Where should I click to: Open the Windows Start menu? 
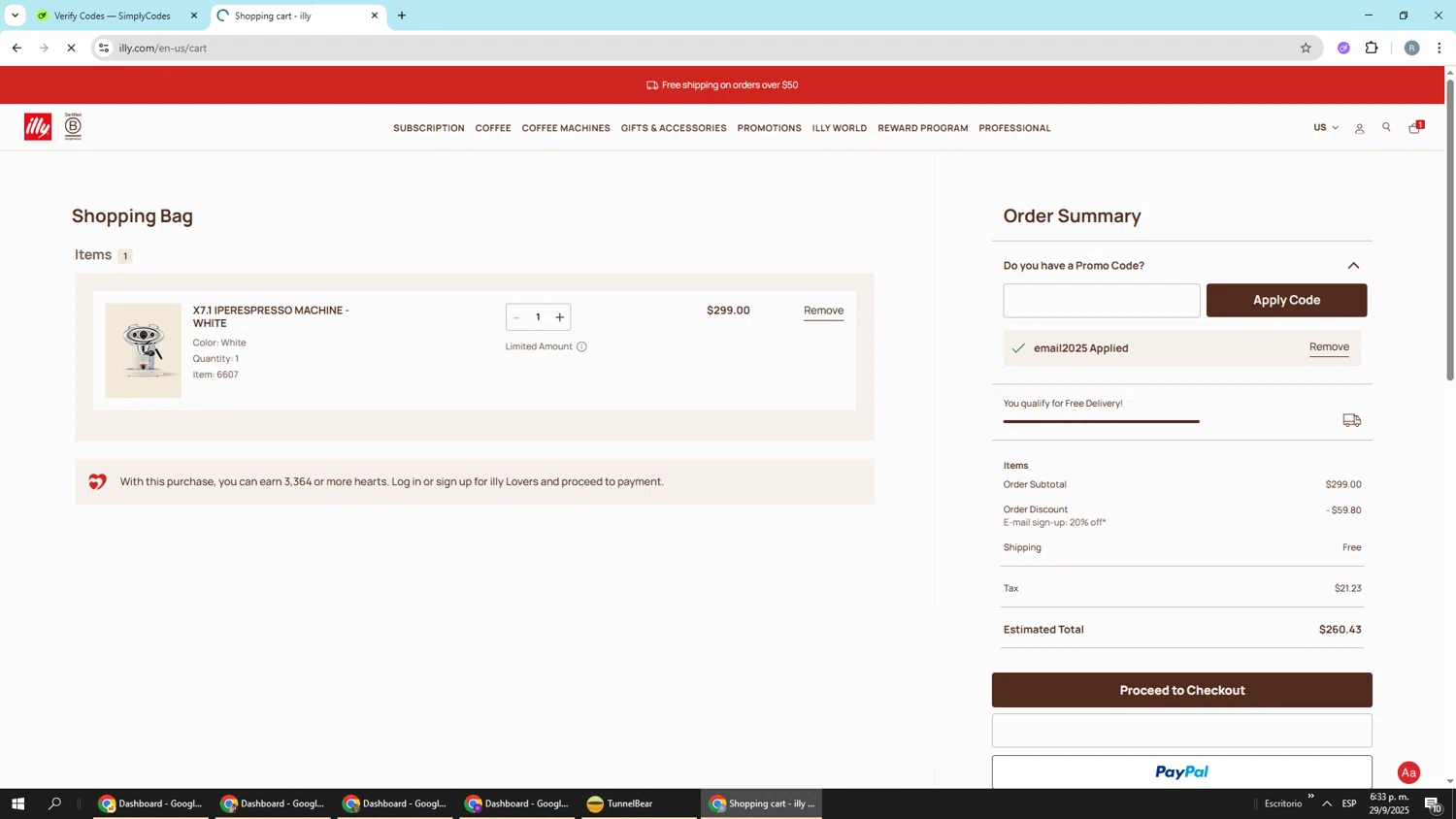point(17,803)
